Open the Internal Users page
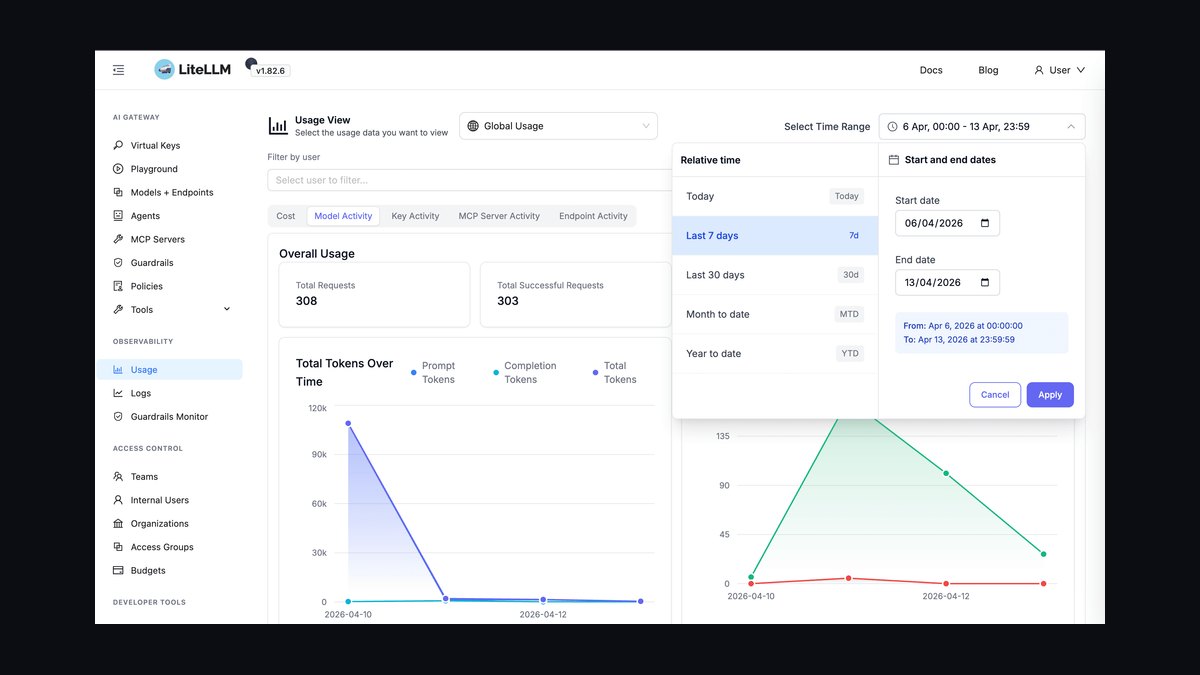This screenshot has width=1200, height=675. (170, 500)
